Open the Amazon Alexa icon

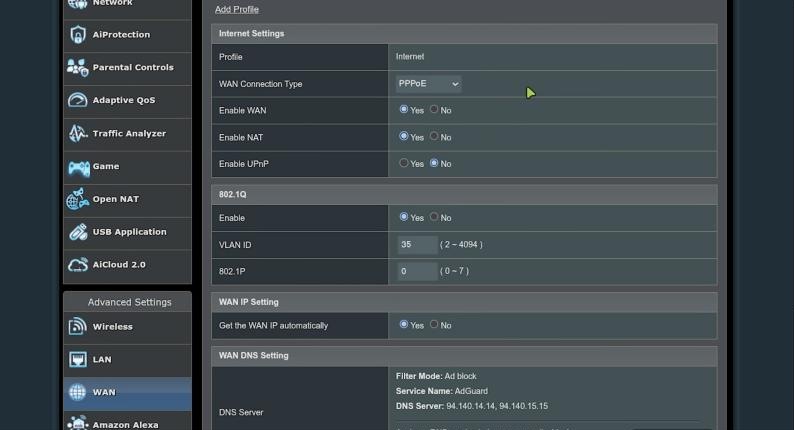click(77, 423)
